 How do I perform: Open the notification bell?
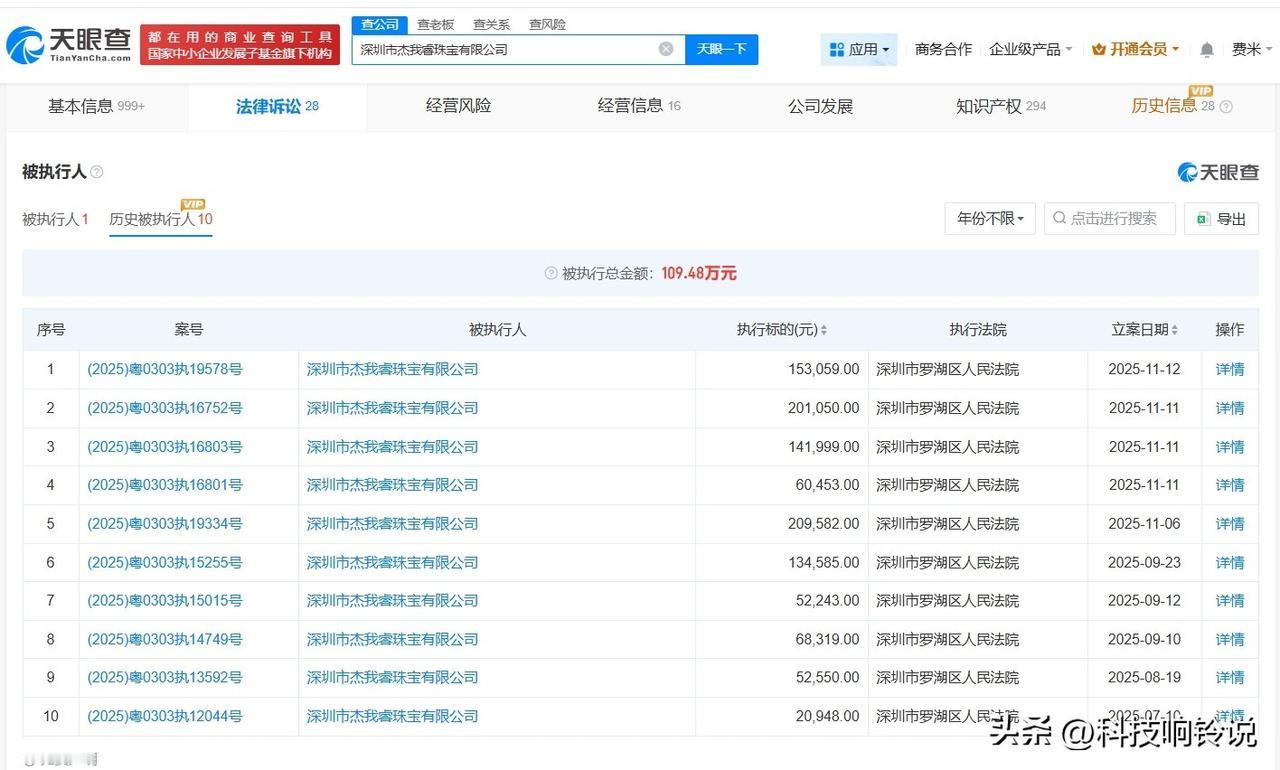1207,49
